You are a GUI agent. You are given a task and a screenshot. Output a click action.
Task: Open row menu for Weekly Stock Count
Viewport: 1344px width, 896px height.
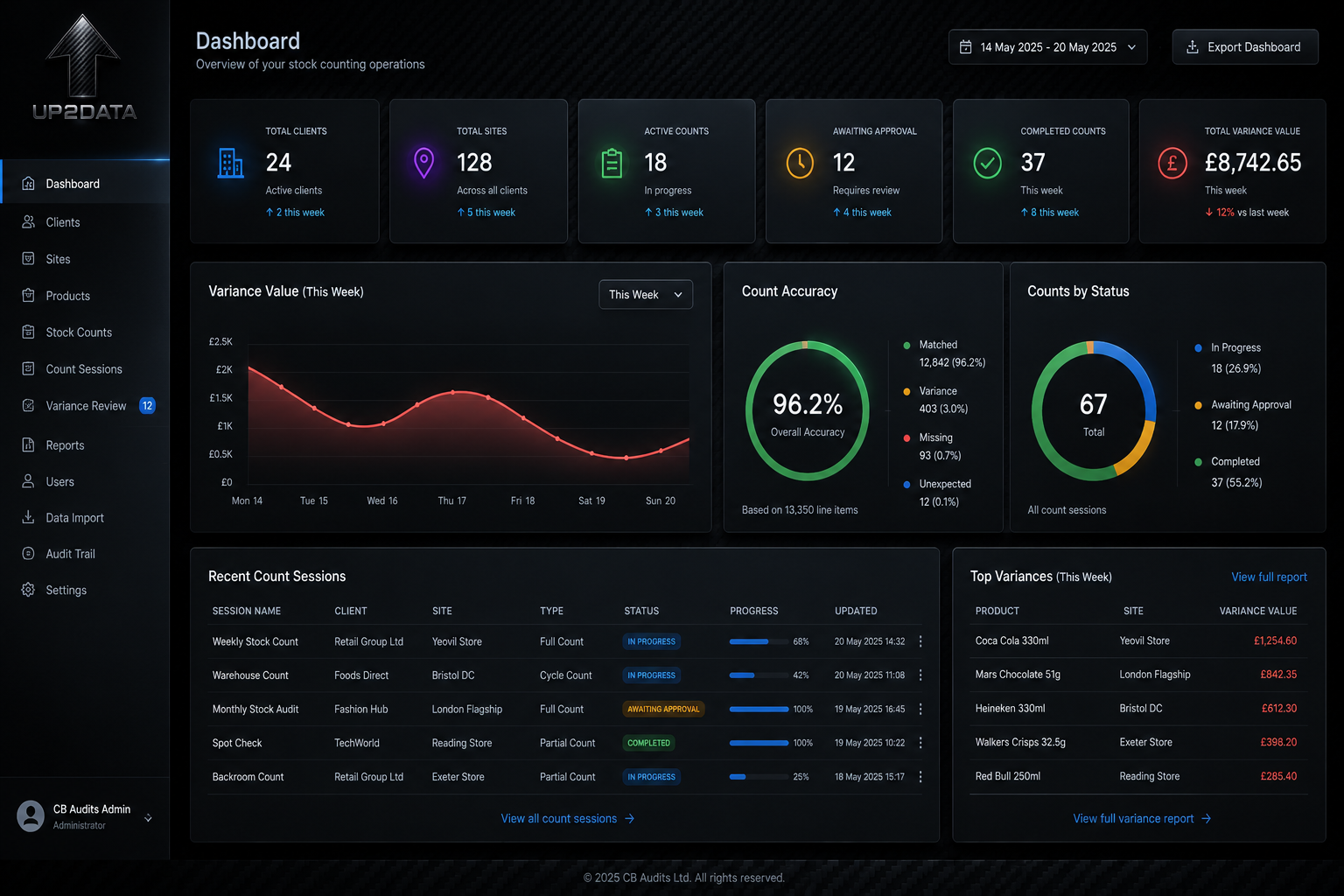tap(920, 641)
